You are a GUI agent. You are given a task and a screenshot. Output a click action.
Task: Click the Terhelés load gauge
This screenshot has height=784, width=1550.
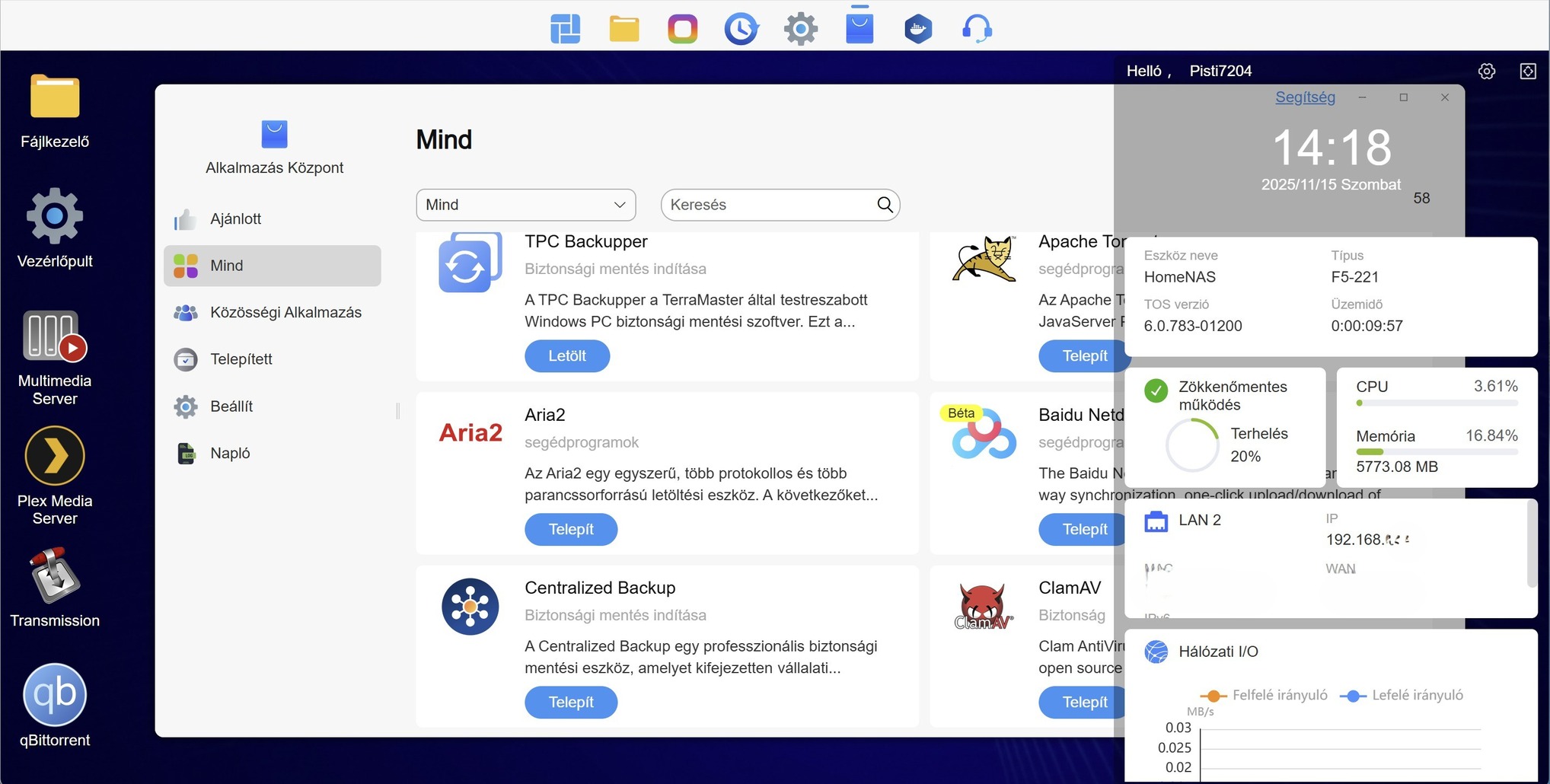(x=1192, y=445)
